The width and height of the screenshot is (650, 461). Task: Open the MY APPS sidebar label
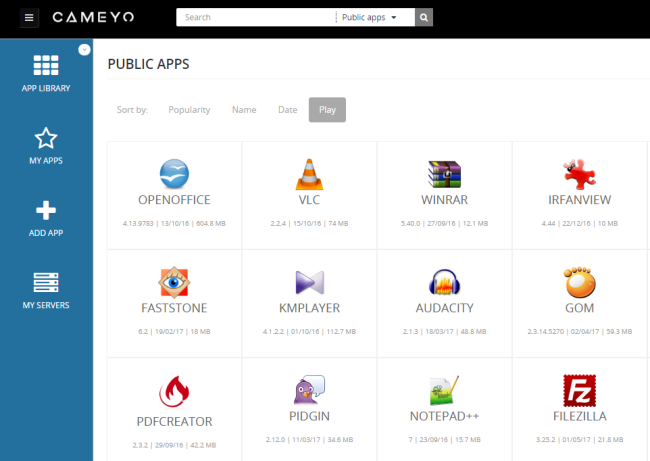coord(46,161)
